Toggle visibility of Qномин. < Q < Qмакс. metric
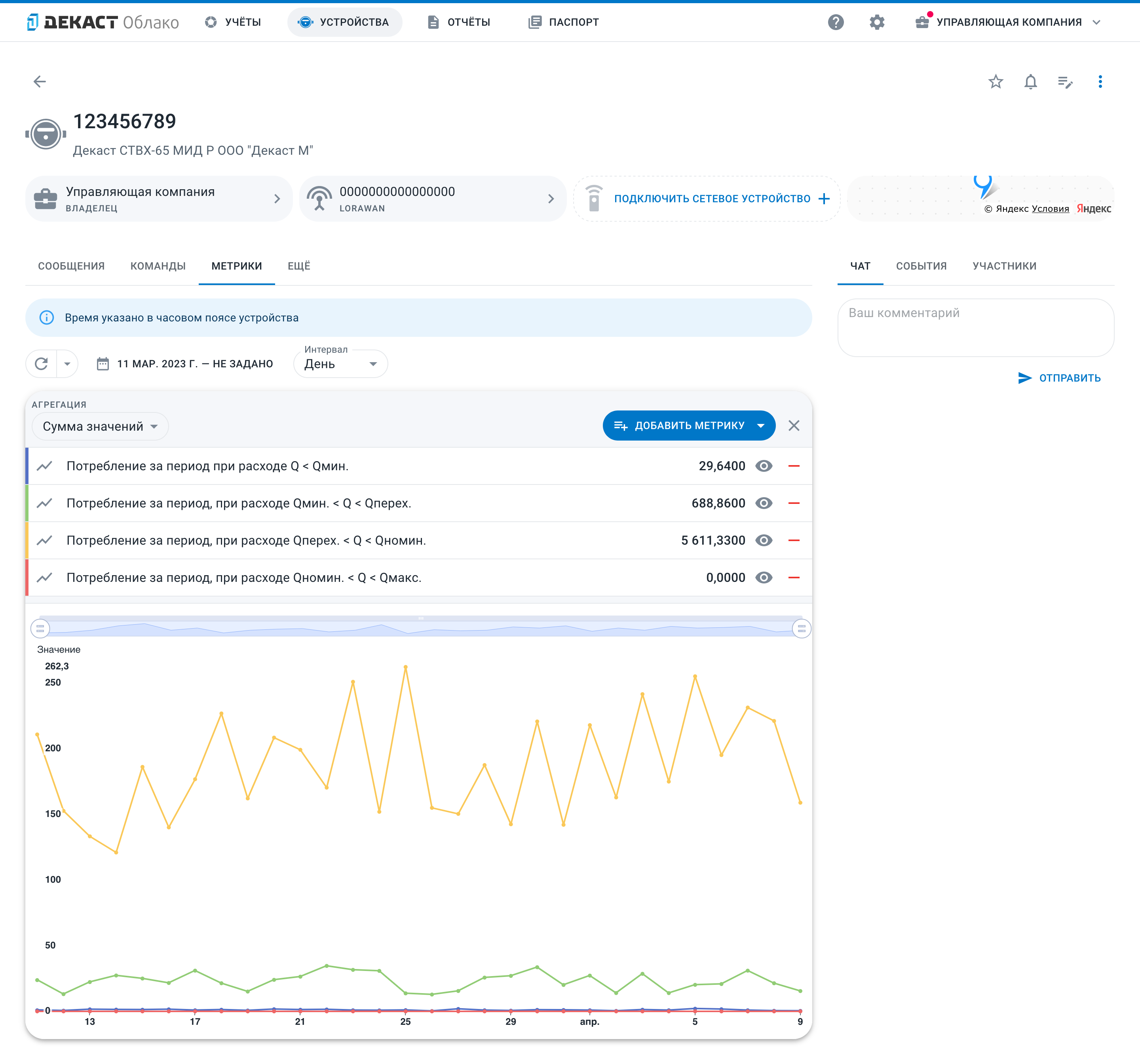Image resolution: width=1140 pixels, height=1064 pixels. (x=764, y=578)
